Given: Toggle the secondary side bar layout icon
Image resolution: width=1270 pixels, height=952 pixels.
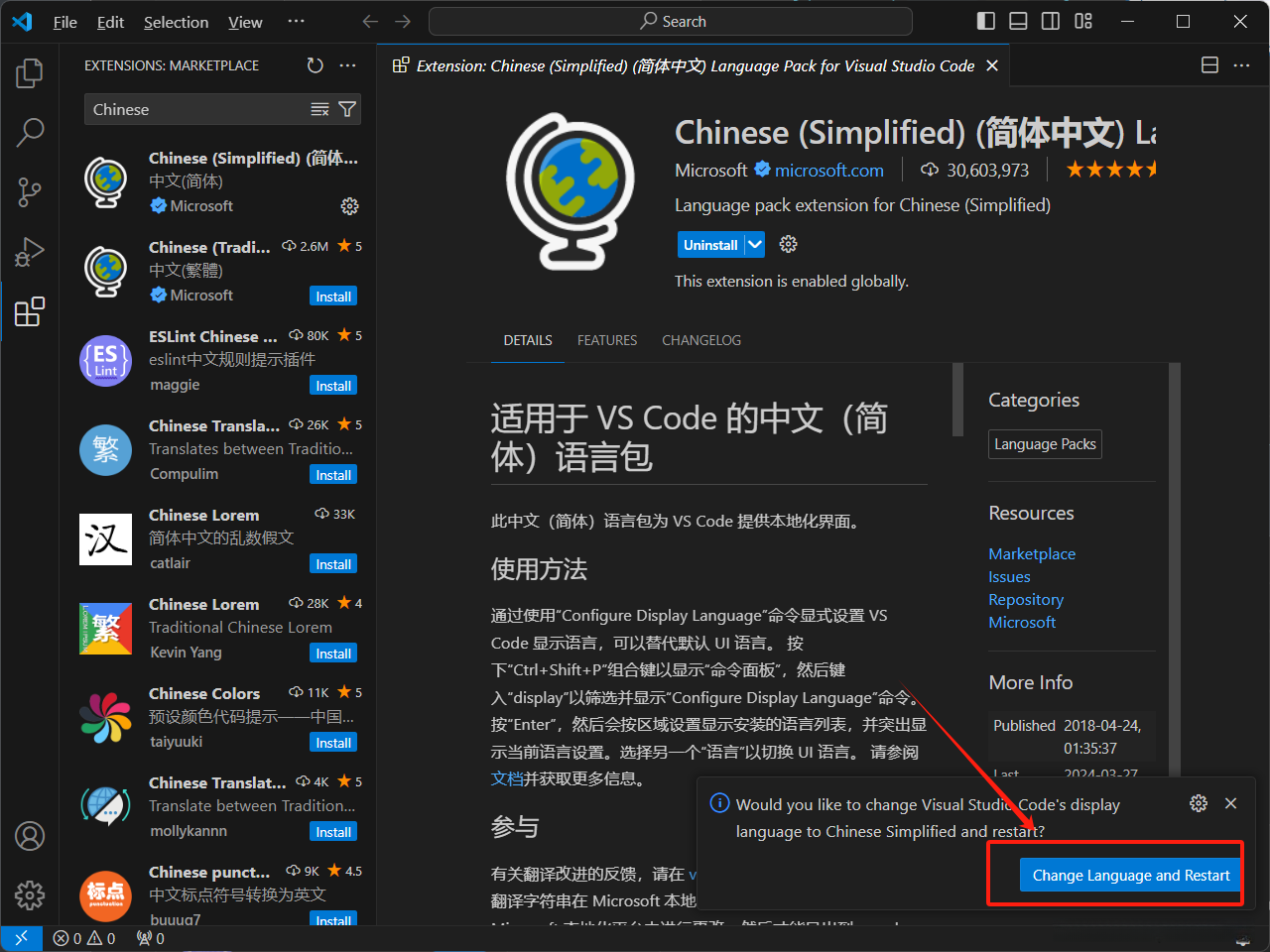Looking at the screenshot, I should click(x=1051, y=22).
